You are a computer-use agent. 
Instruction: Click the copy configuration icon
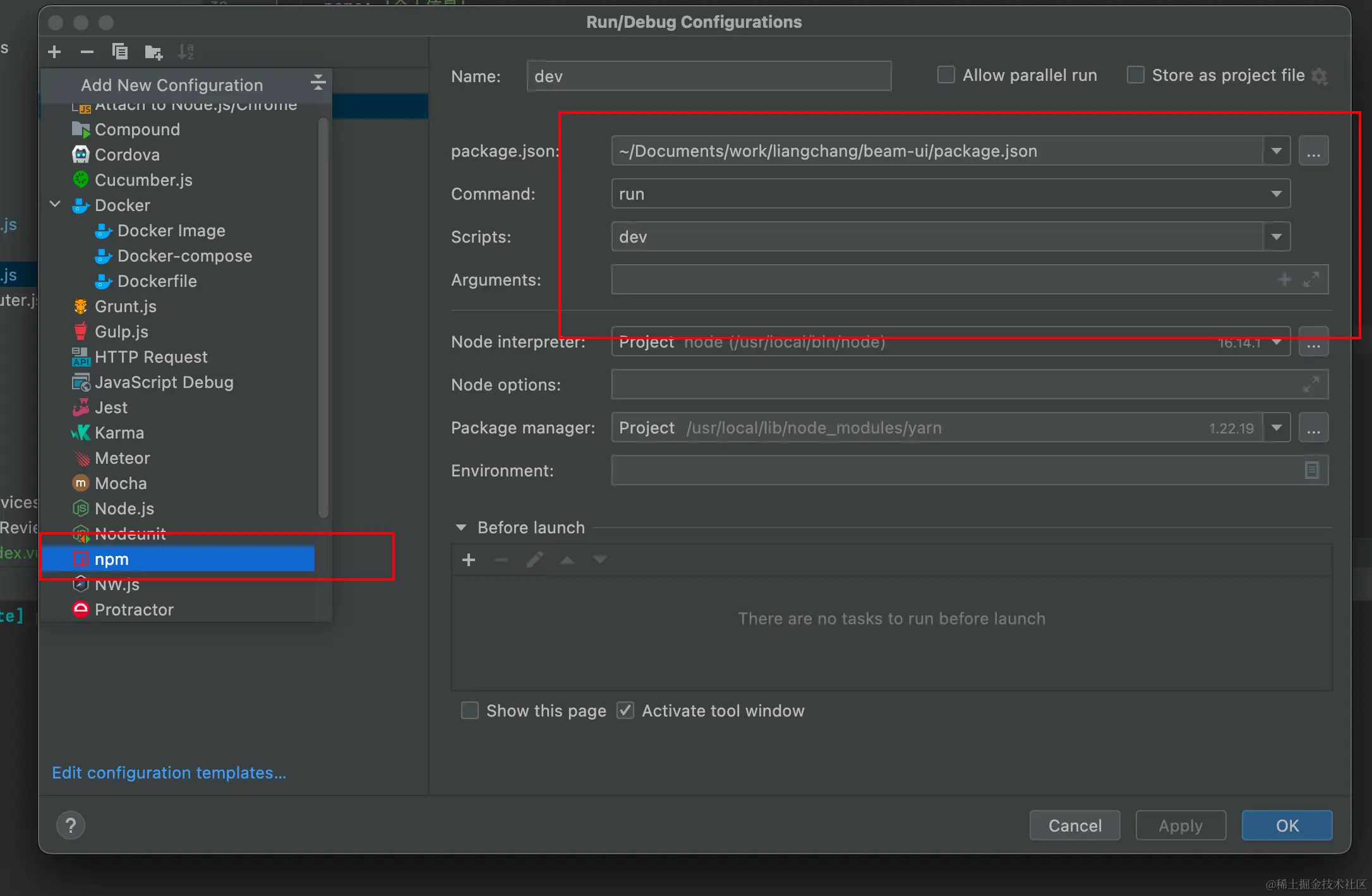(120, 52)
